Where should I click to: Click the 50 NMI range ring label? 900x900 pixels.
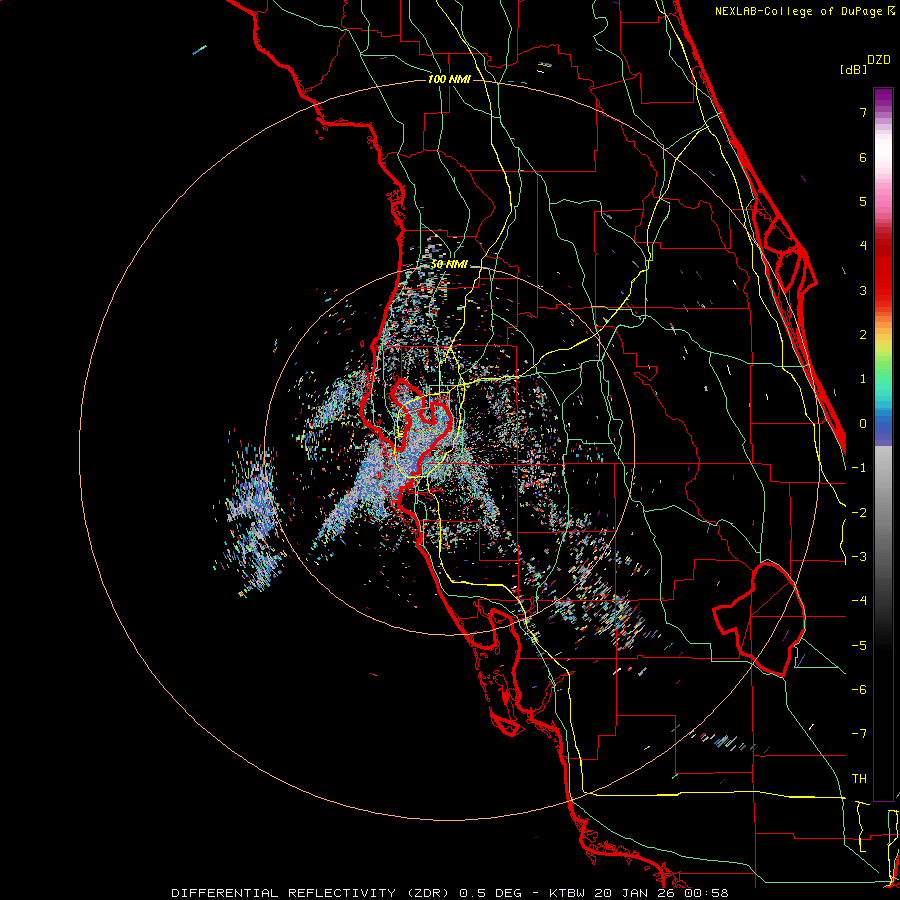click(x=449, y=265)
